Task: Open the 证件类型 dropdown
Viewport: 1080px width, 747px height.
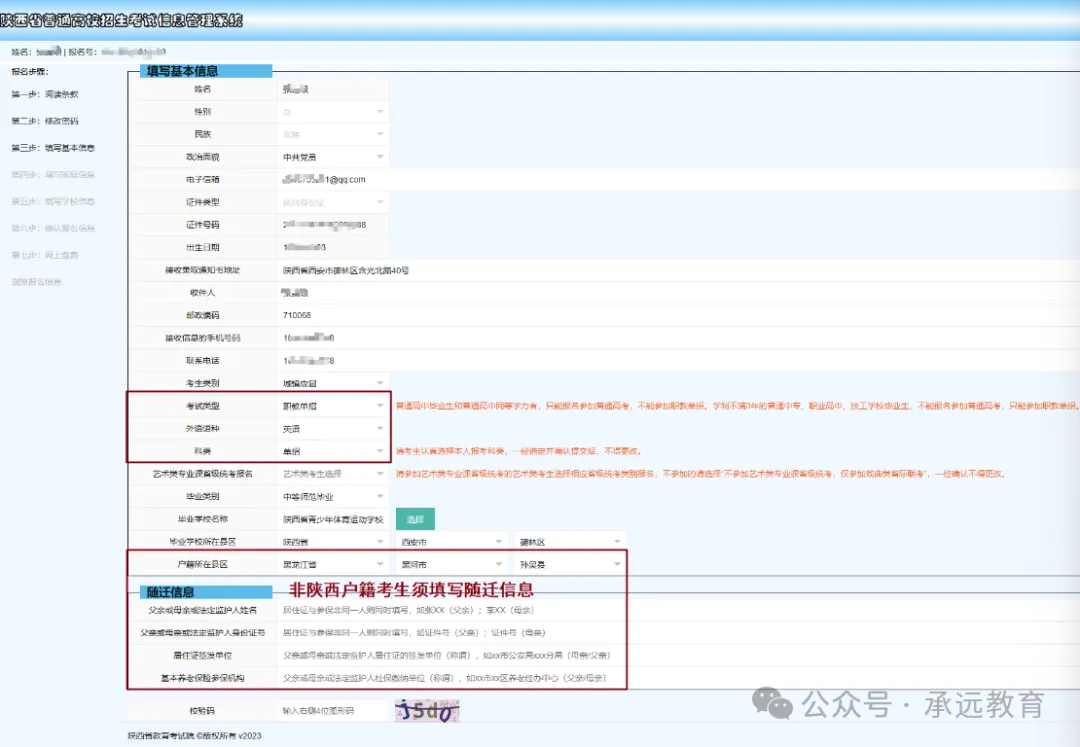Action: 333,202
